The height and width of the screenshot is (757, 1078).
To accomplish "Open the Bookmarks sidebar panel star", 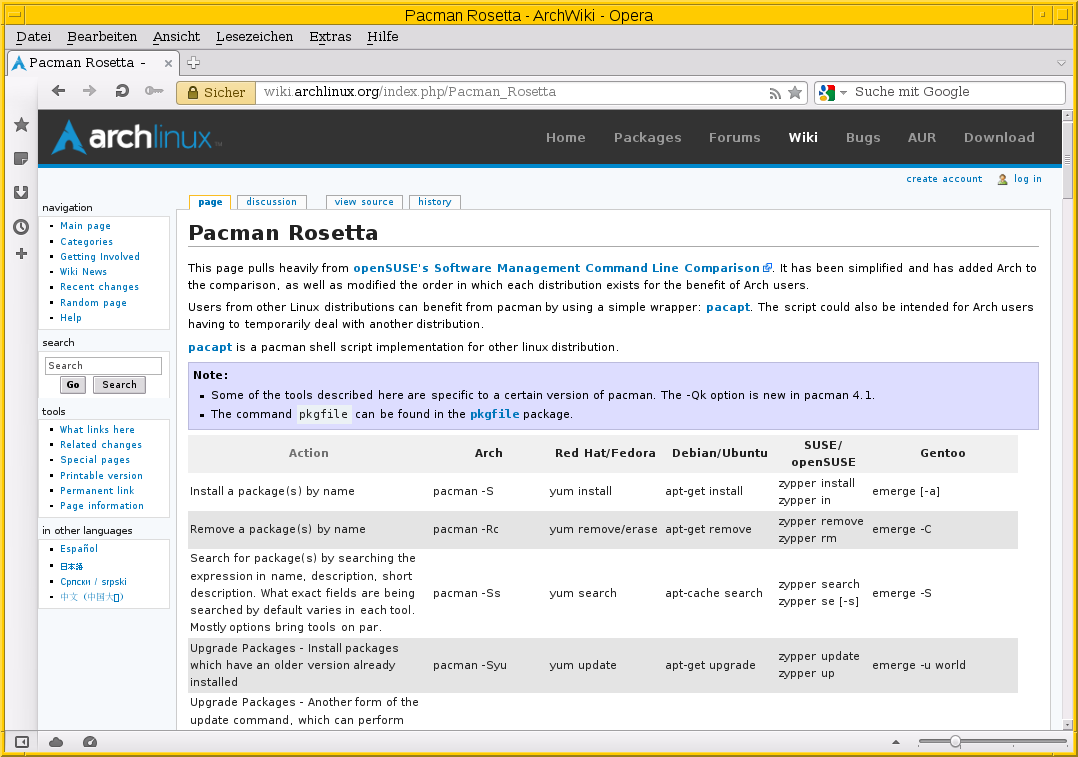I will click(21, 125).
